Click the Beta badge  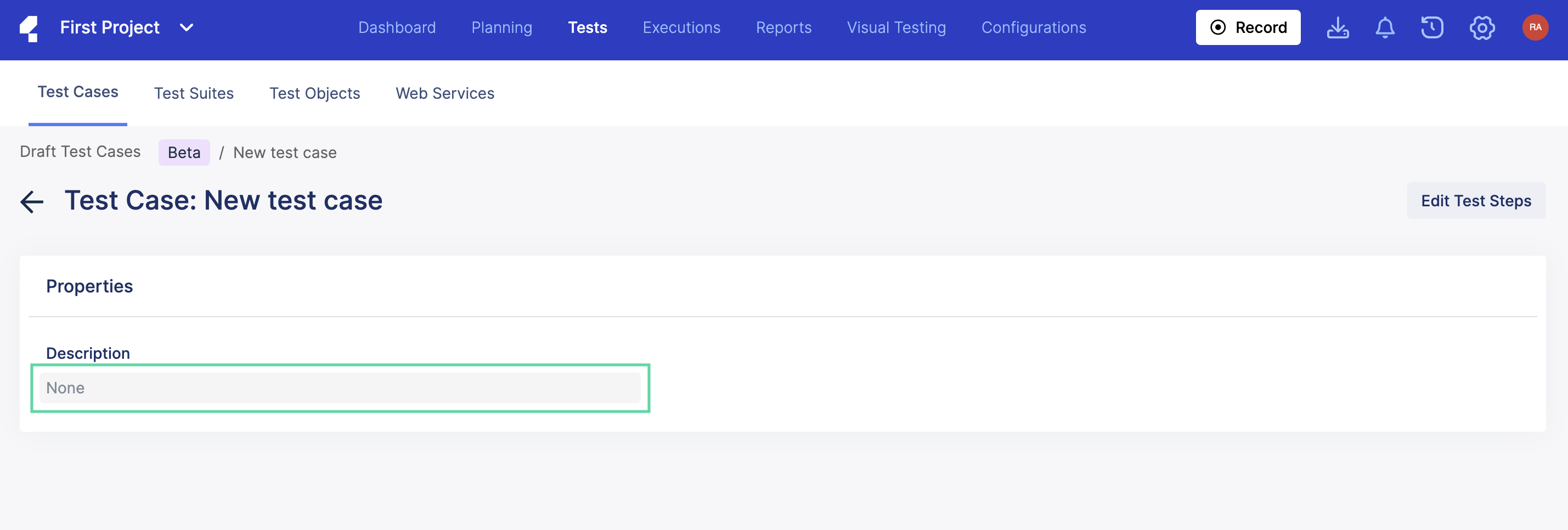point(184,152)
